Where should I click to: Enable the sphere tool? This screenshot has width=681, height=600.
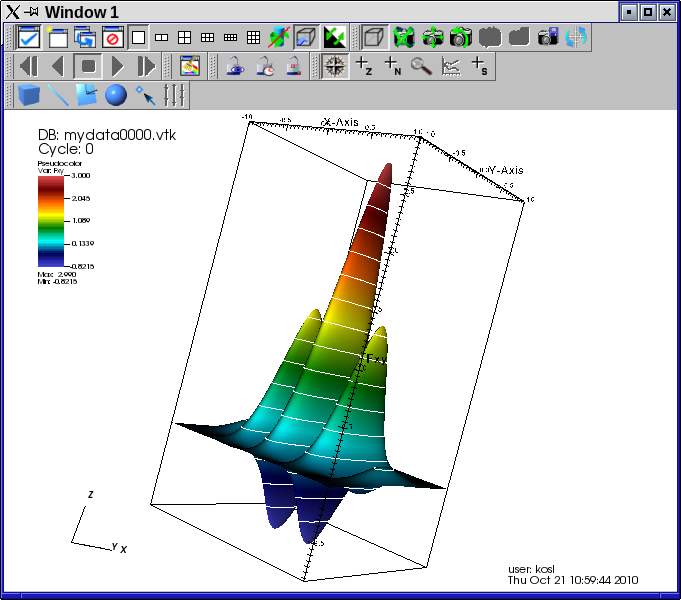click(x=116, y=96)
